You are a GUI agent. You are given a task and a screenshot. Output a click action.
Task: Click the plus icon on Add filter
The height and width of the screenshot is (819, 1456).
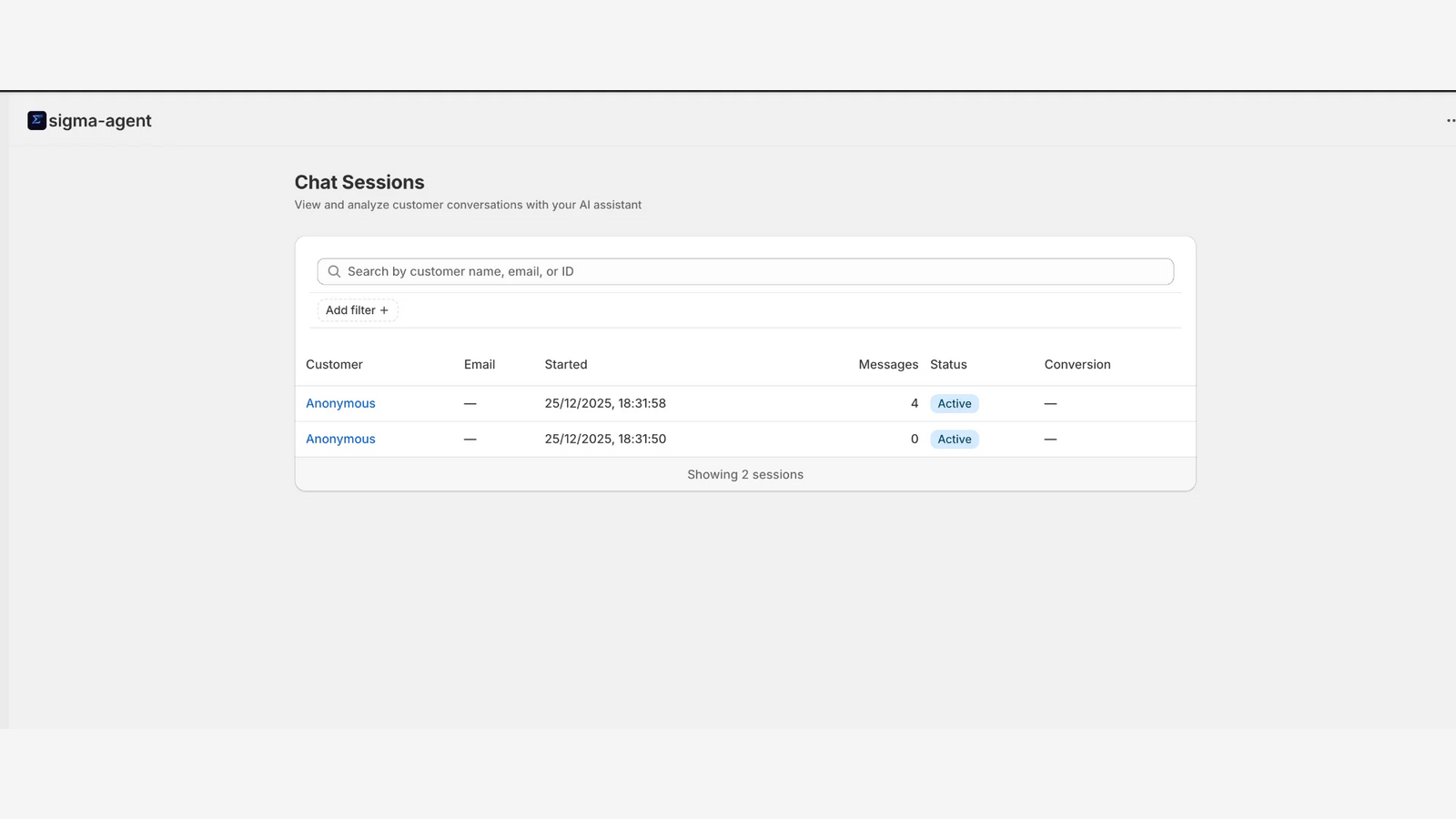click(384, 310)
